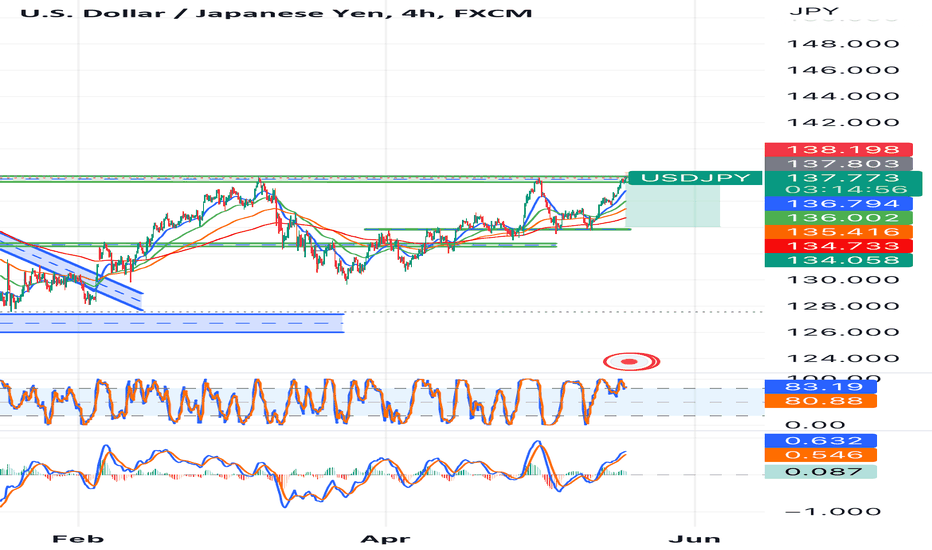Select the red 138.198 price label
Viewport: 932px width, 550px height.
point(838,149)
